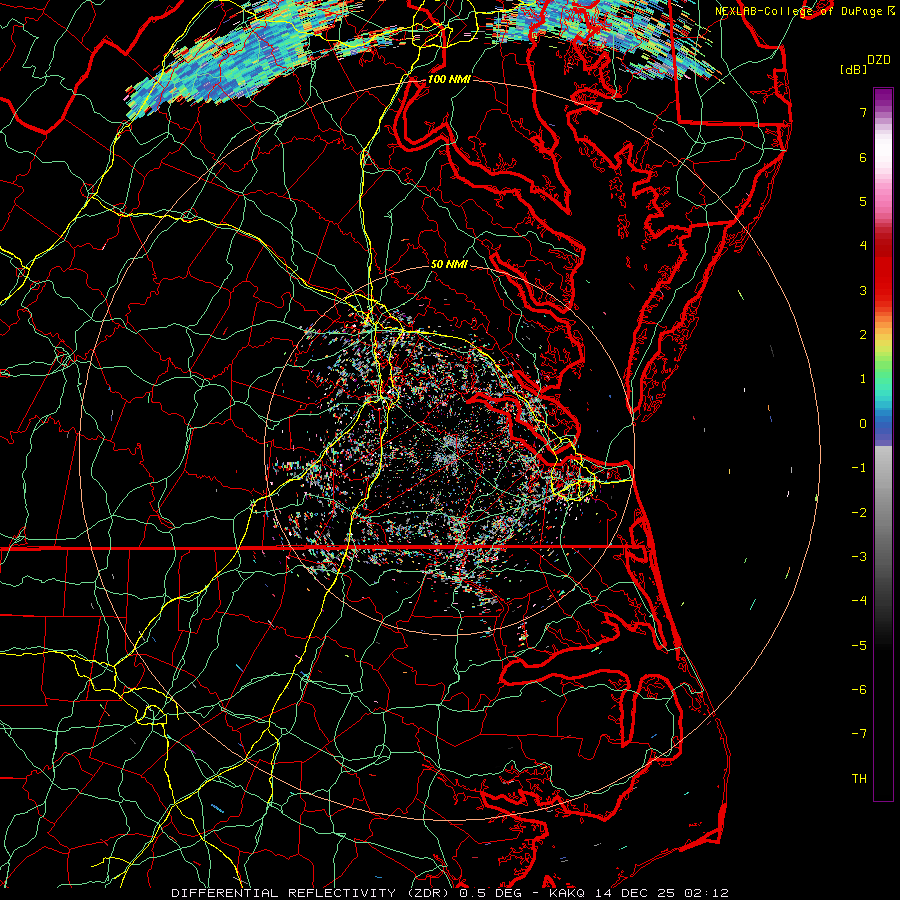Image resolution: width=900 pixels, height=900 pixels.
Task: Click the 2 value on the scale
Action: pos(863,335)
